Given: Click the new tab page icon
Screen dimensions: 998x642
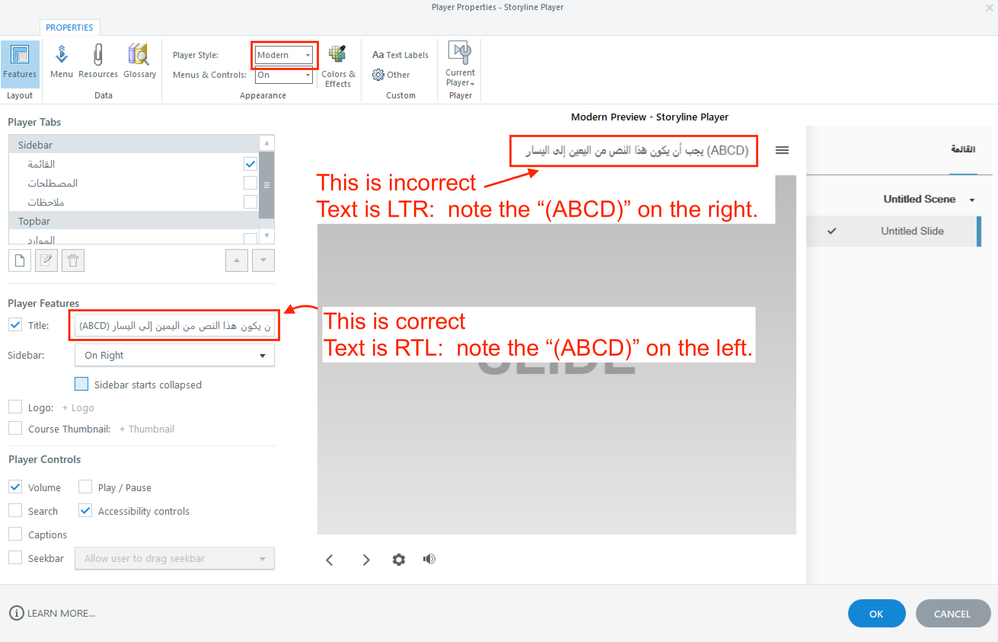Looking at the screenshot, I should 20,260.
